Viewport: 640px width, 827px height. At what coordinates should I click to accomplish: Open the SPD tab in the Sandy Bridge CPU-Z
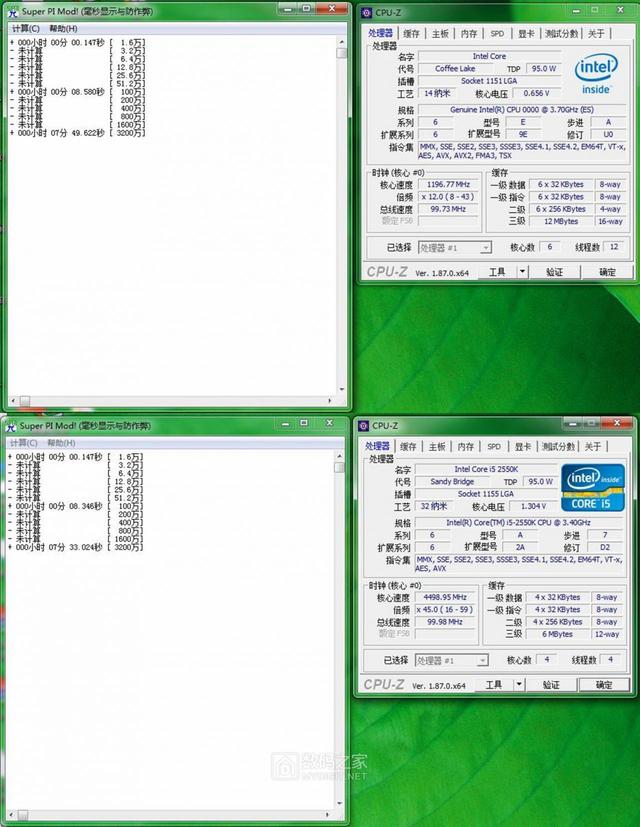[494, 447]
